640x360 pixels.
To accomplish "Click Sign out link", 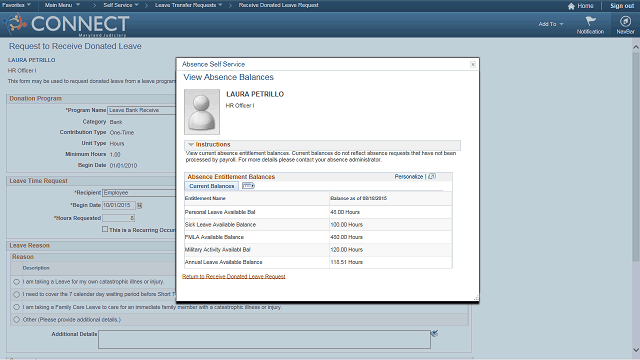I will (x=622, y=6).
